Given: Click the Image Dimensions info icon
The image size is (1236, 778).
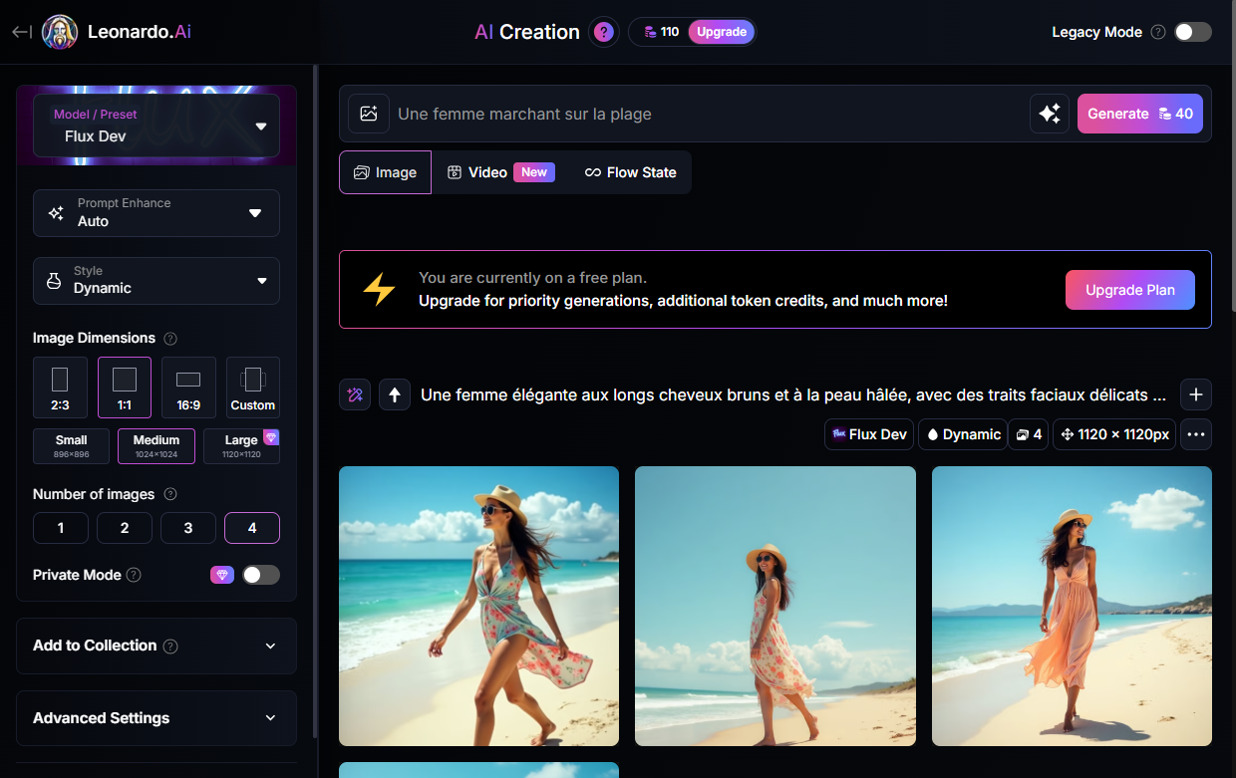Looking at the screenshot, I should coord(170,338).
